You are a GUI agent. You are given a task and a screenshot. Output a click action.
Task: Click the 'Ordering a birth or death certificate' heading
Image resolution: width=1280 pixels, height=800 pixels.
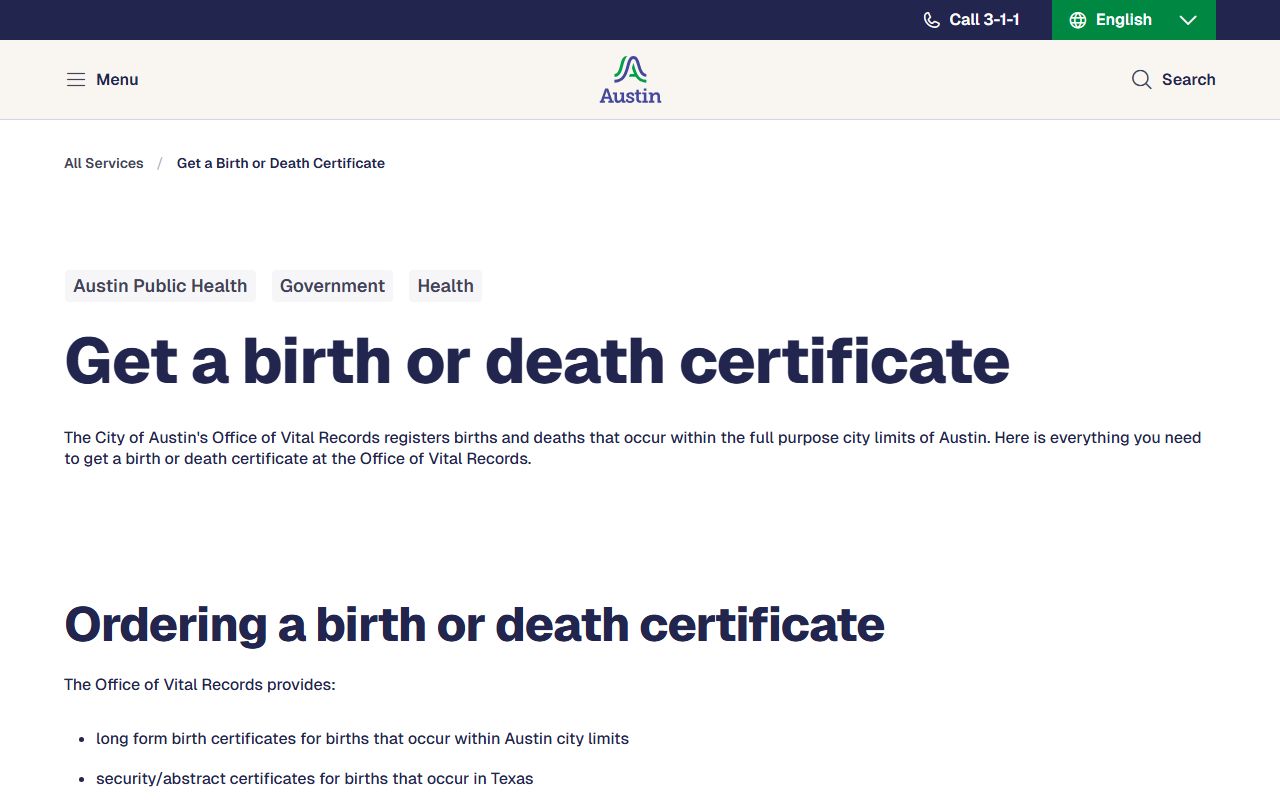click(474, 624)
